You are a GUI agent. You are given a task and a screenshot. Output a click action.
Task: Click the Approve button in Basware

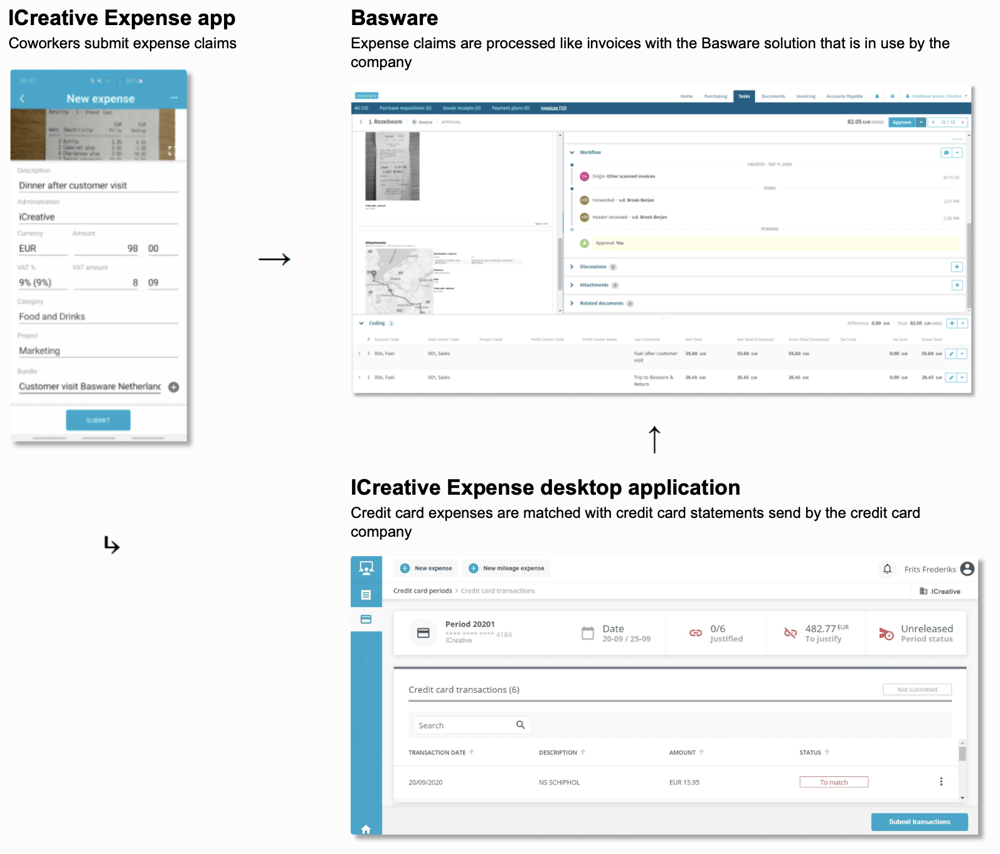coord(902,122)
